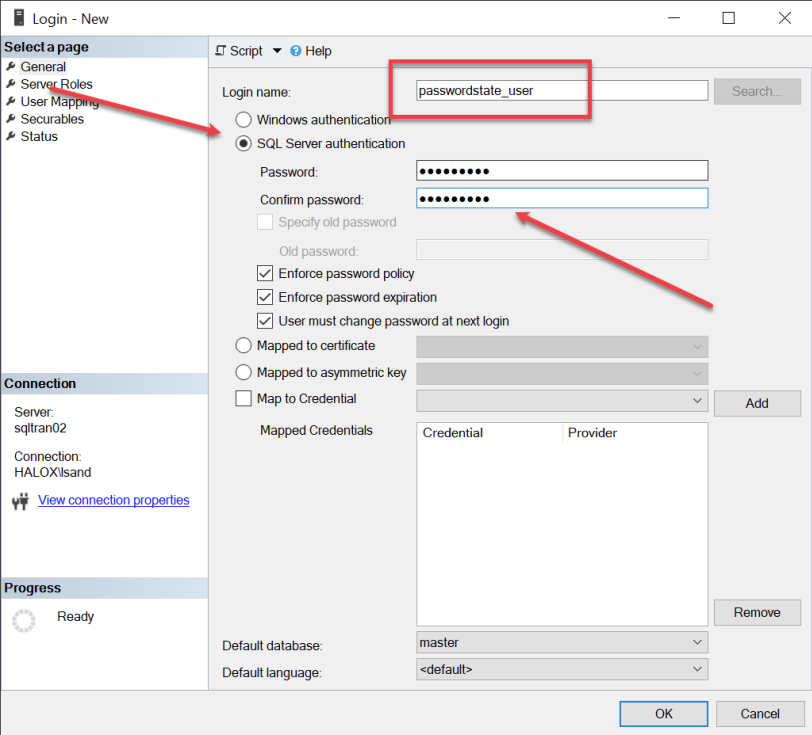Viewport: 812px width, 735px height.
Task: Uncheck Enforce password policy
Action: pyautogui.click(x=265, y=273)
